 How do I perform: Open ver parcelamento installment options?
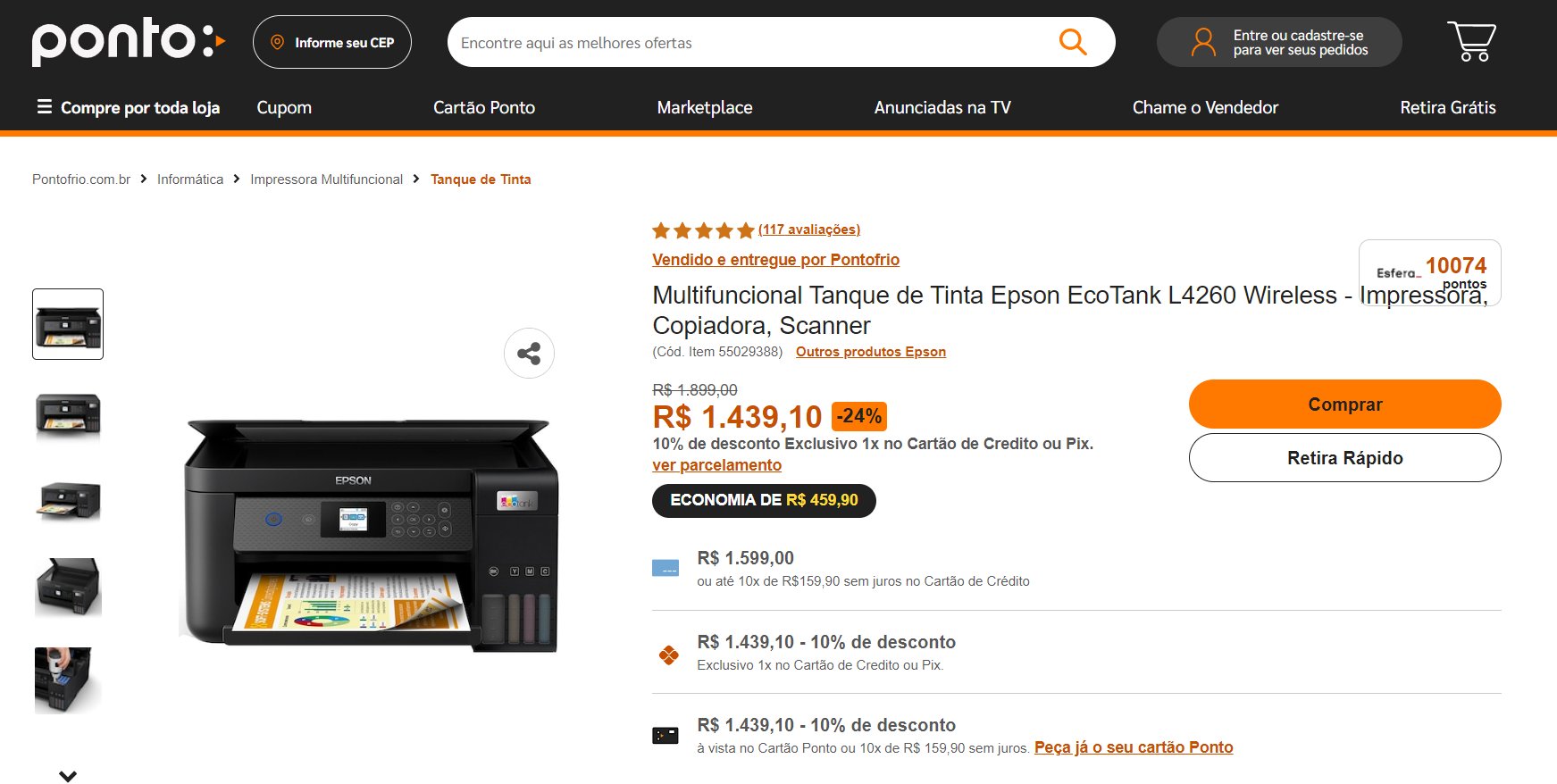(x=716, y=465)
